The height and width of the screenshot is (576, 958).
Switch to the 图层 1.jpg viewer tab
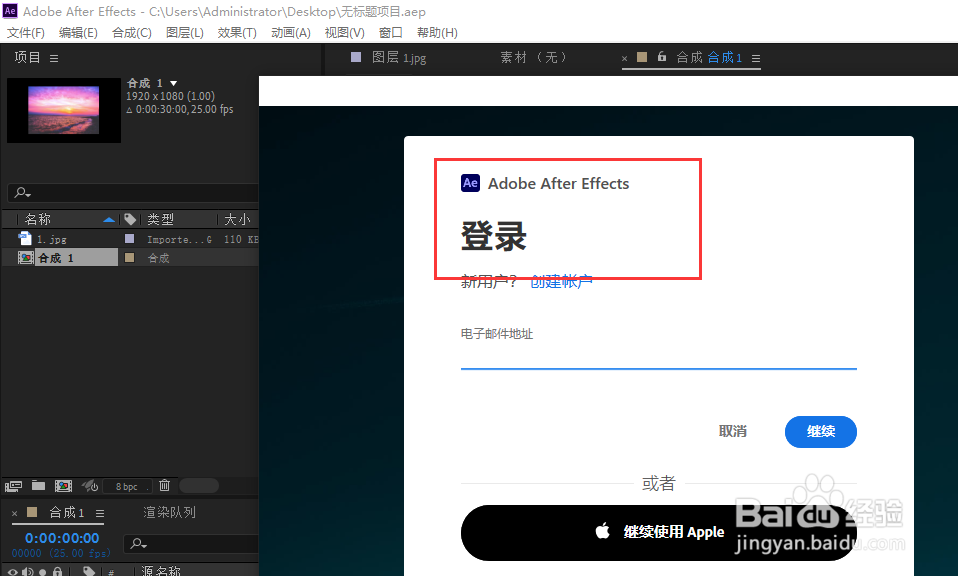(x=399, y=57)
